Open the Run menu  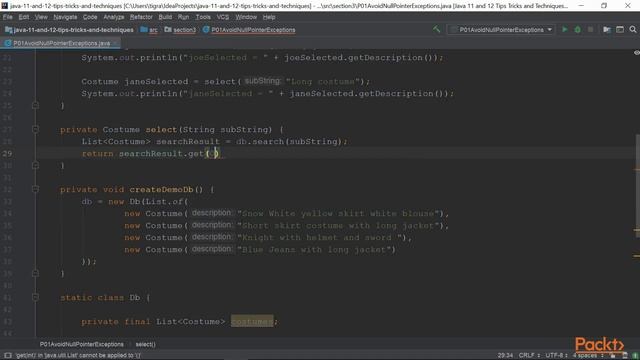tap(183, 17)
